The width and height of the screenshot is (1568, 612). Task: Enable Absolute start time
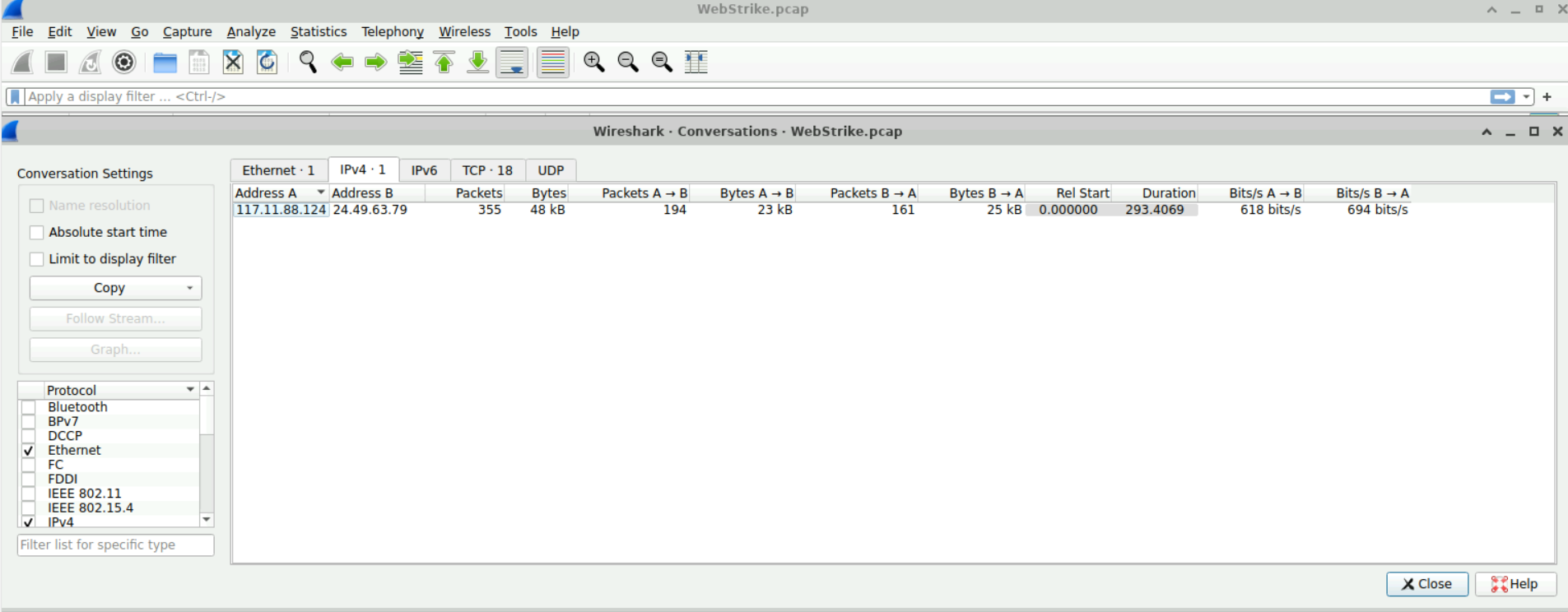(36, 233)
